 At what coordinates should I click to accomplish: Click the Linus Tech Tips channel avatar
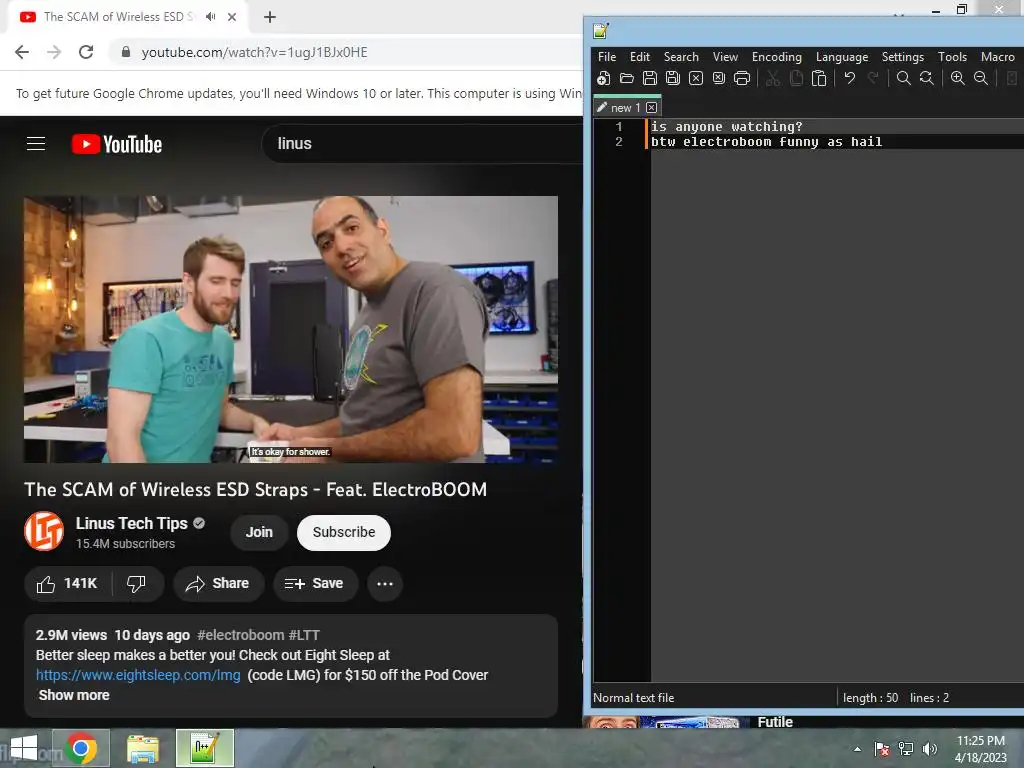coord(44,532)
